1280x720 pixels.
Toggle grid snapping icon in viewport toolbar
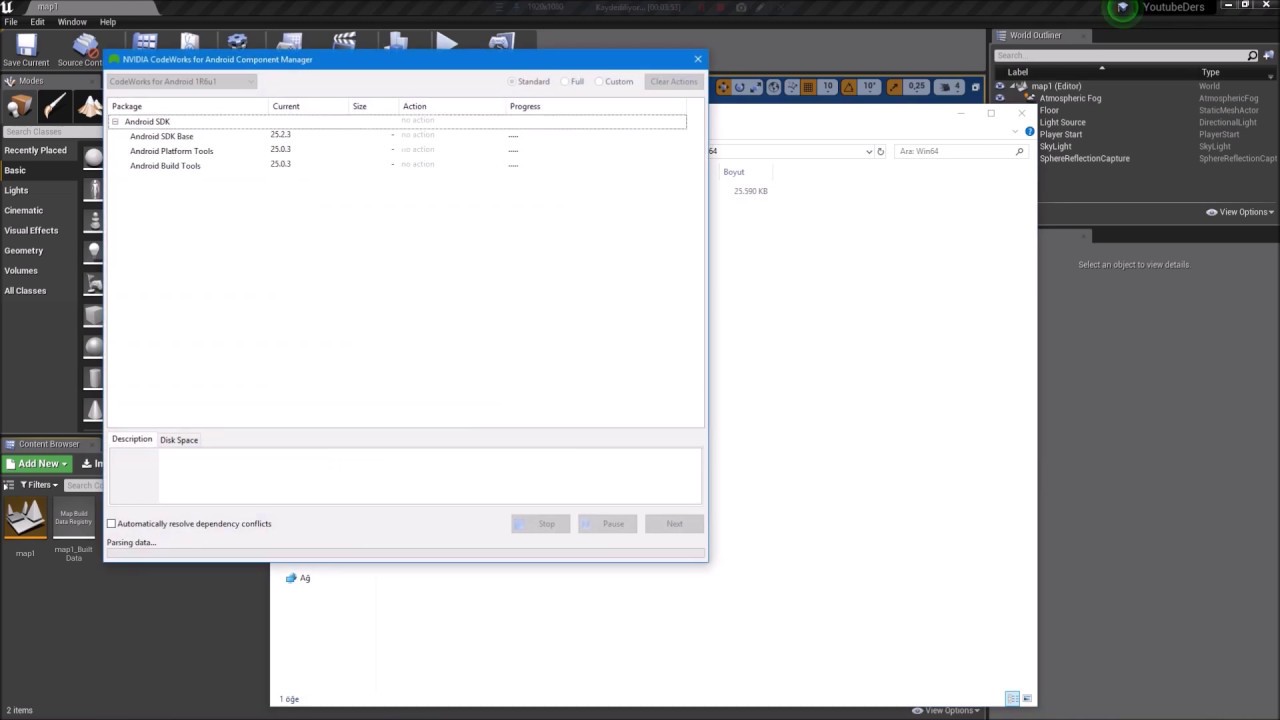[x=809, y=87]
